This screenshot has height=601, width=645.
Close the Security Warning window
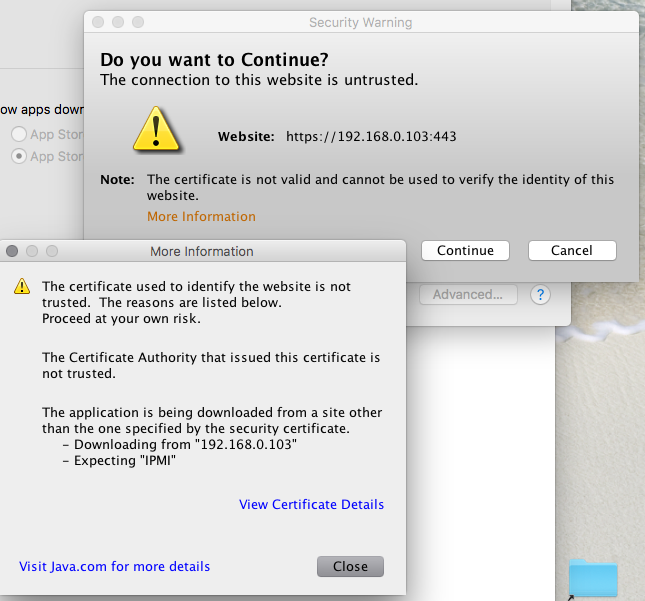[x=98, y=22]
